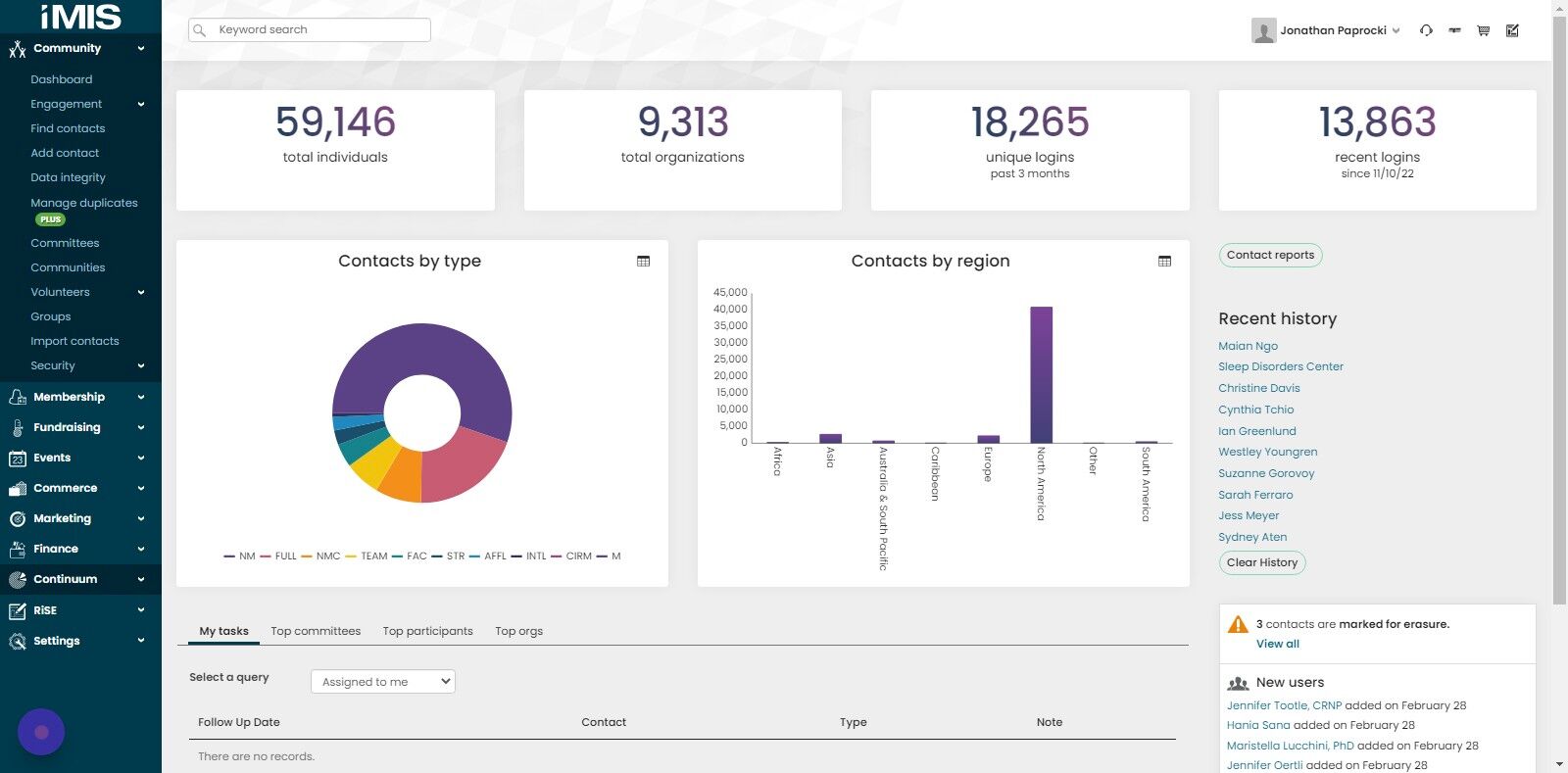1568x773 pixels.
Task: Toggle the CIRM legend entry
Action: coord(571,556)
